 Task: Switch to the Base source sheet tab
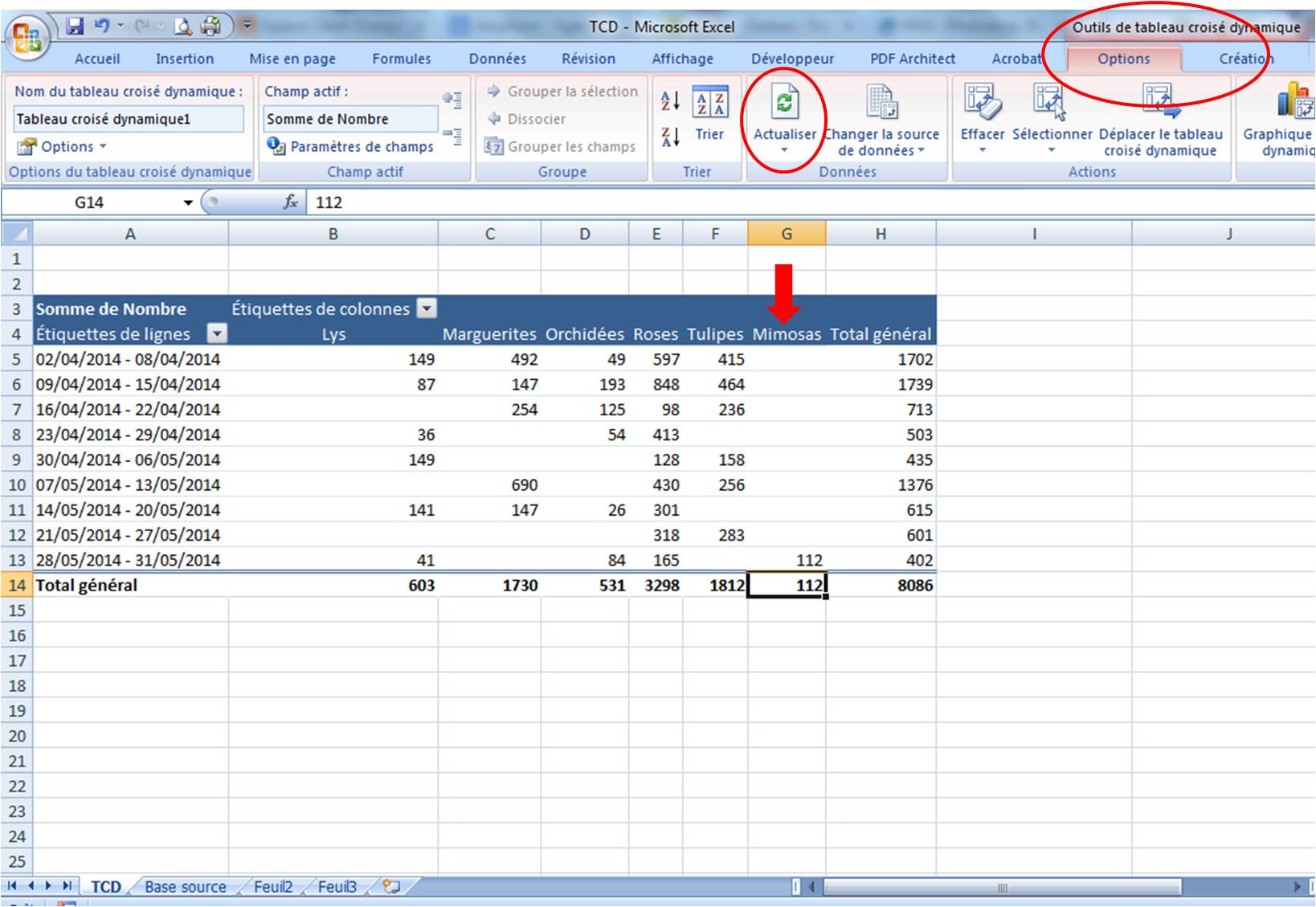coord(186,887)
